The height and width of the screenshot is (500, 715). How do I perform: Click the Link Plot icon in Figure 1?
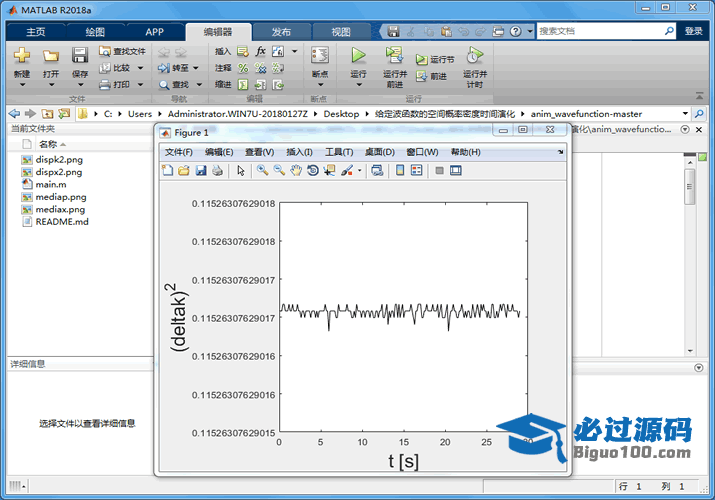click(x=377, y=170)
